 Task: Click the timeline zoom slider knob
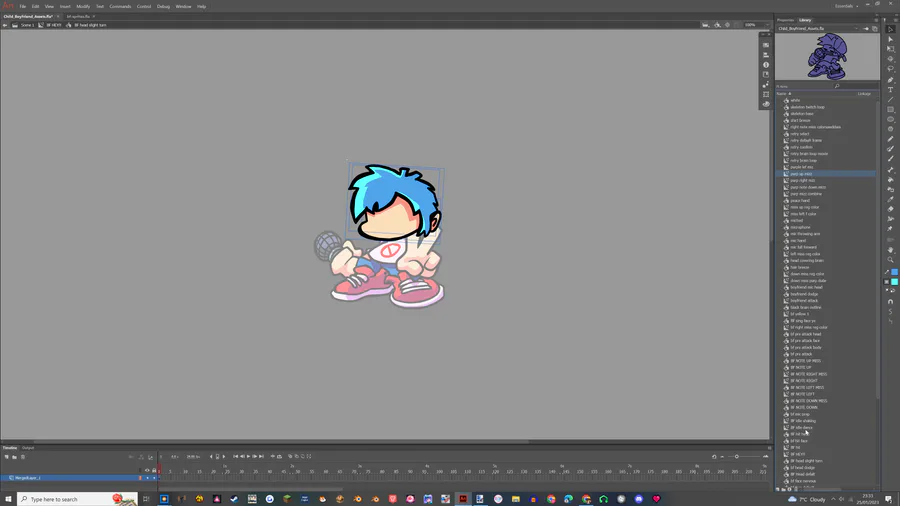[x=736, y=457]
